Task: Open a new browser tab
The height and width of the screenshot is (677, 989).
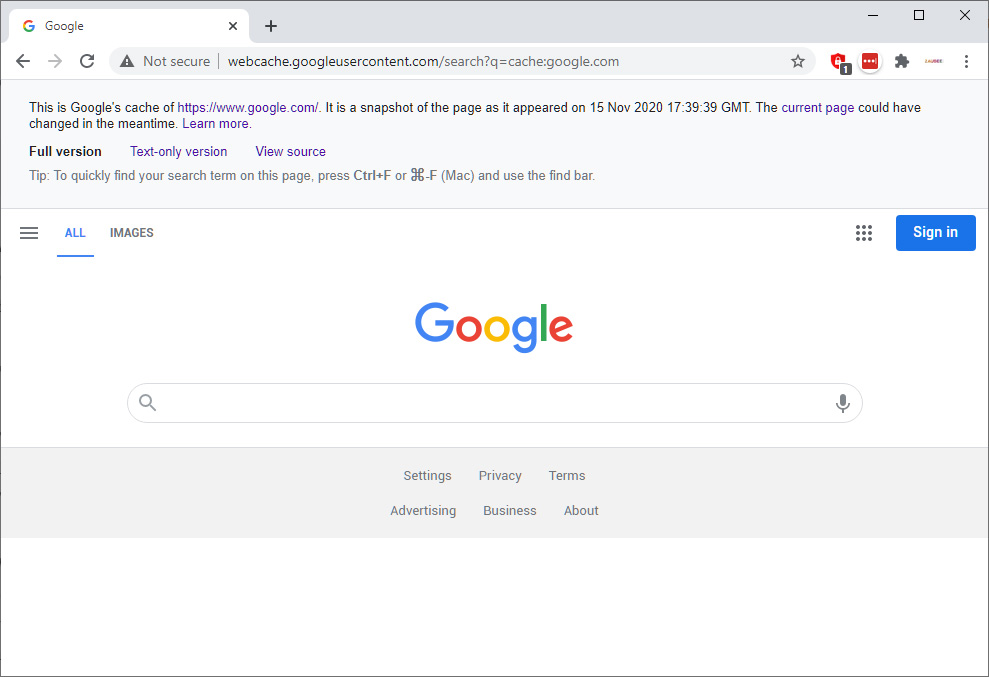Action: click(x=271, y=26)
